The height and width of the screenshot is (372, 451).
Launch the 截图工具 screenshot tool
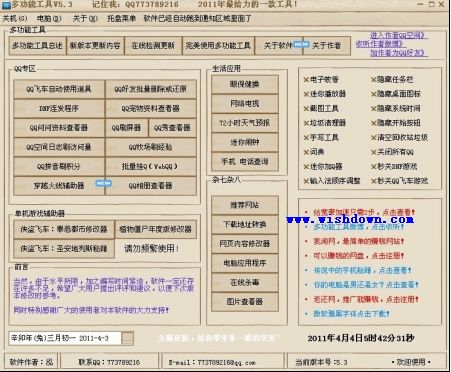(321, 108)
